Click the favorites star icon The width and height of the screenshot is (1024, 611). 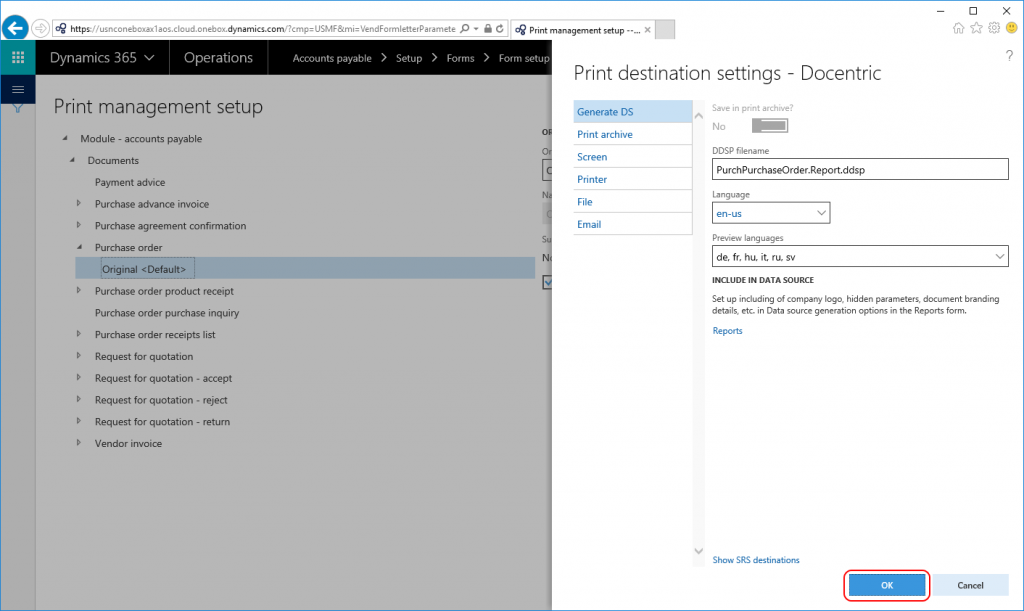pyautogui.click(x=976, y=28)
